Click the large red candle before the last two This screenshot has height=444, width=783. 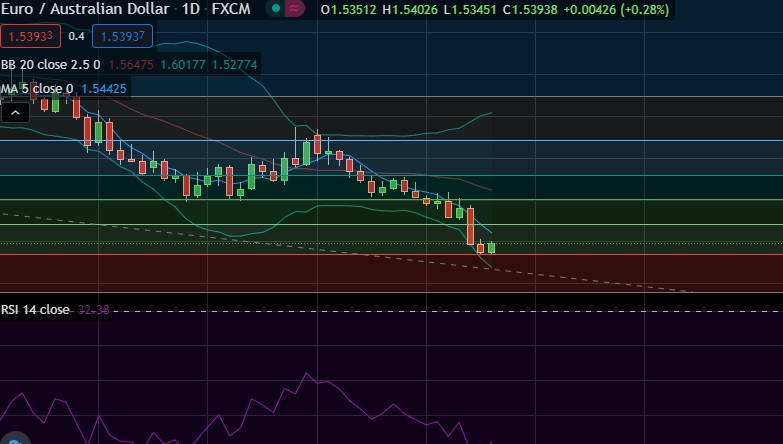(470, 226)
